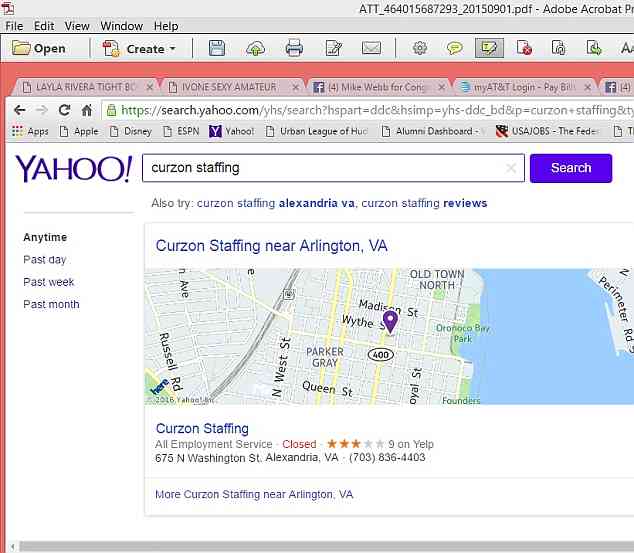The width and height of the screenshot is (634, 553).
Task: Click the horizontal scrollbar at bottom
Action: click(x=327, y=547)
